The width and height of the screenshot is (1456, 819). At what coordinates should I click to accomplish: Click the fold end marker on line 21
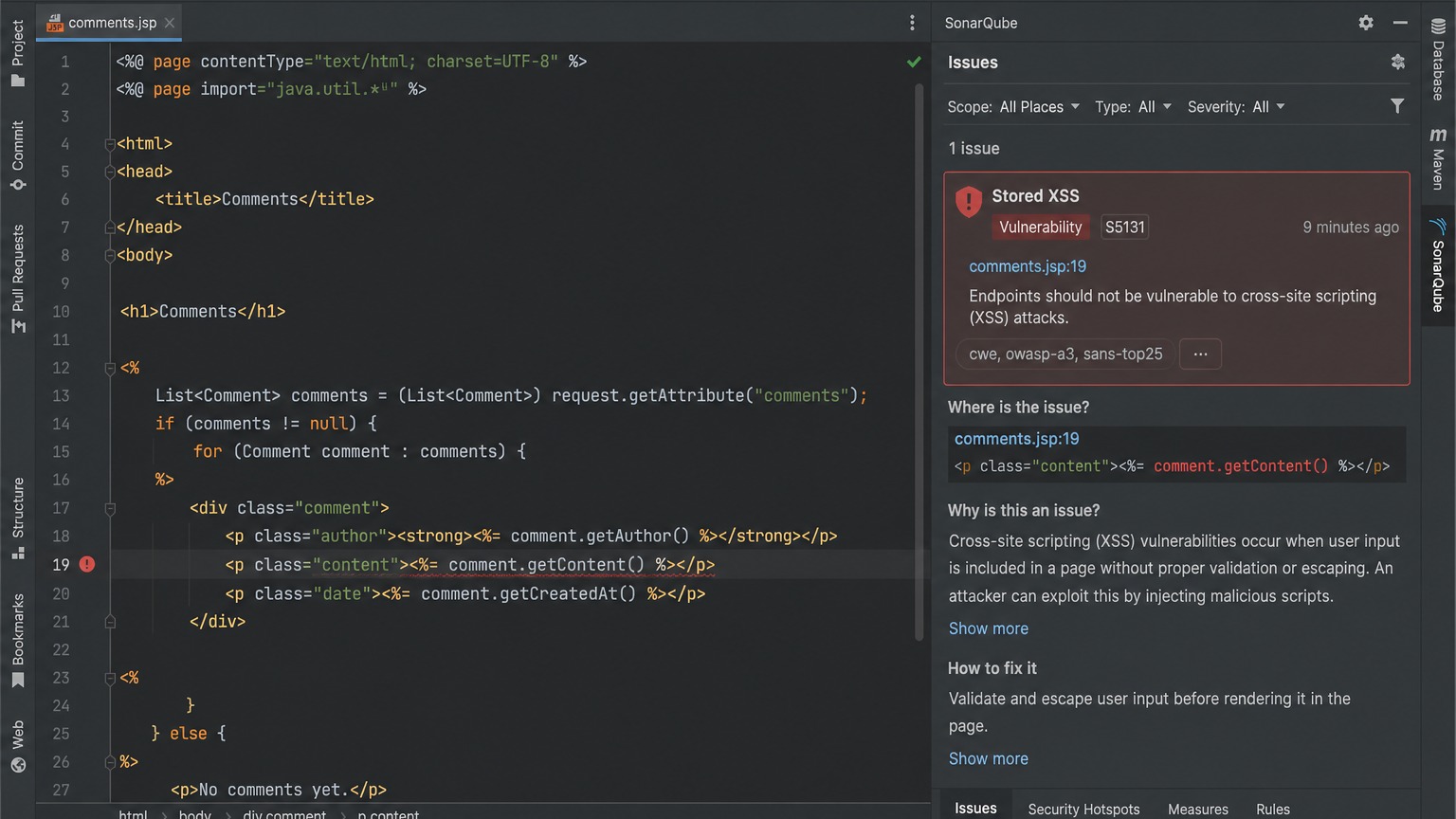click(x=110, y=622)
